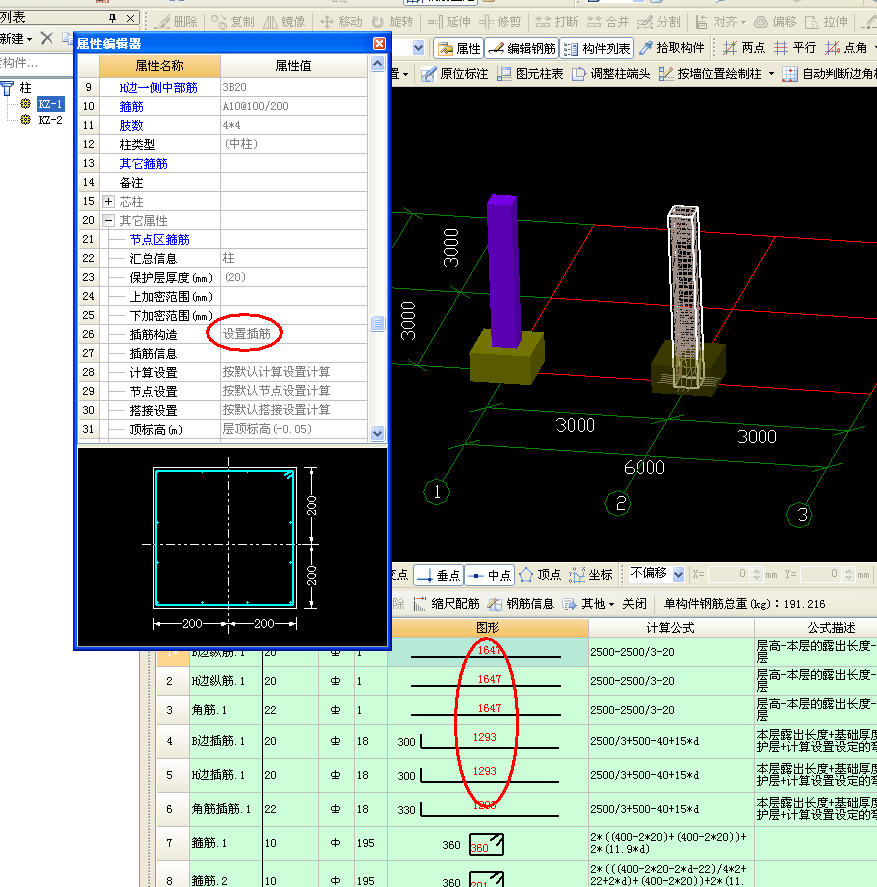The height and width of the screenshot is (887, 877).
Task: Toggle the 中点 snap mode
Action: (490, 575)
